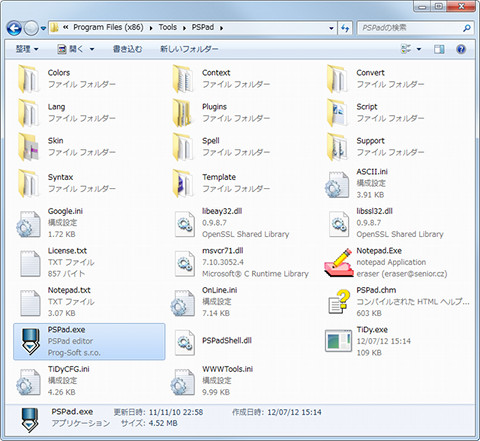480x441 pixels.
Task: Open the 開く toolbar dropdown arrow
Action: (x=92, y=49)
